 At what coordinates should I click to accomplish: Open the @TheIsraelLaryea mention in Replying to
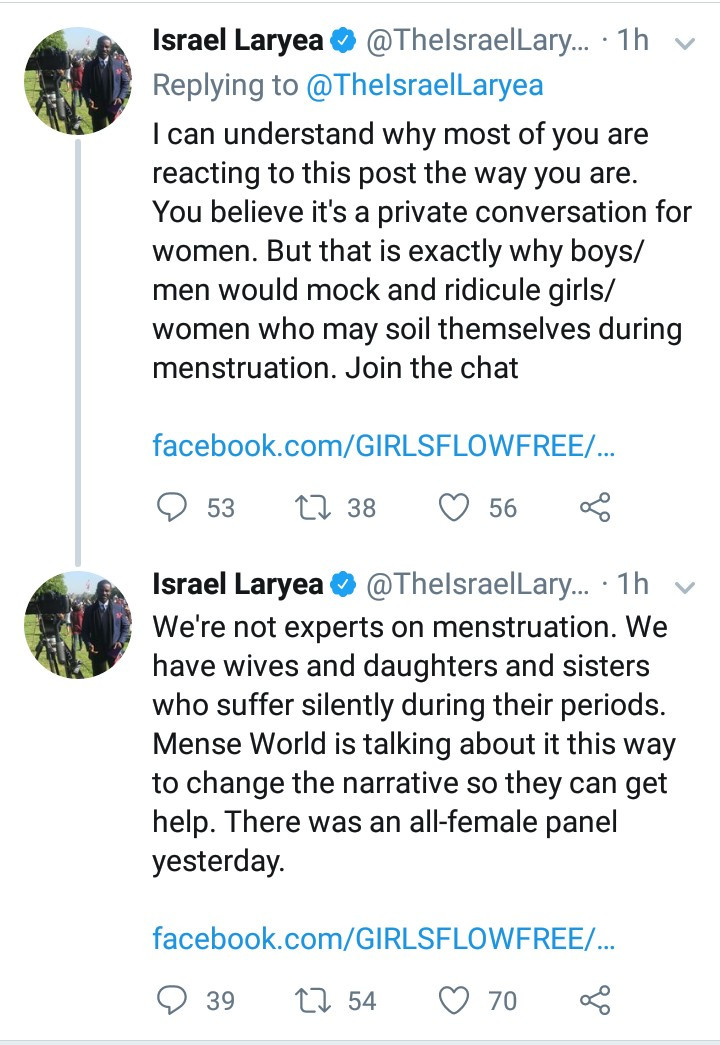point(425,85)
